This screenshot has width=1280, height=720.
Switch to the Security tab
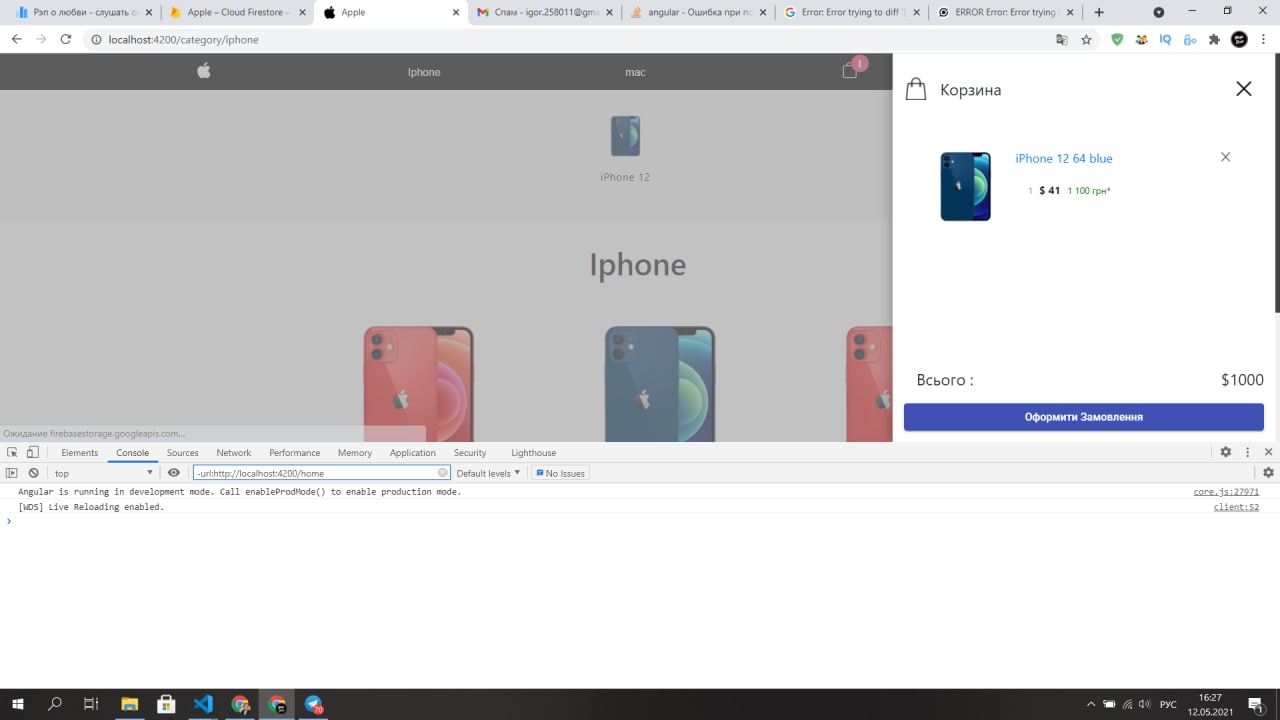click(470, 453)
